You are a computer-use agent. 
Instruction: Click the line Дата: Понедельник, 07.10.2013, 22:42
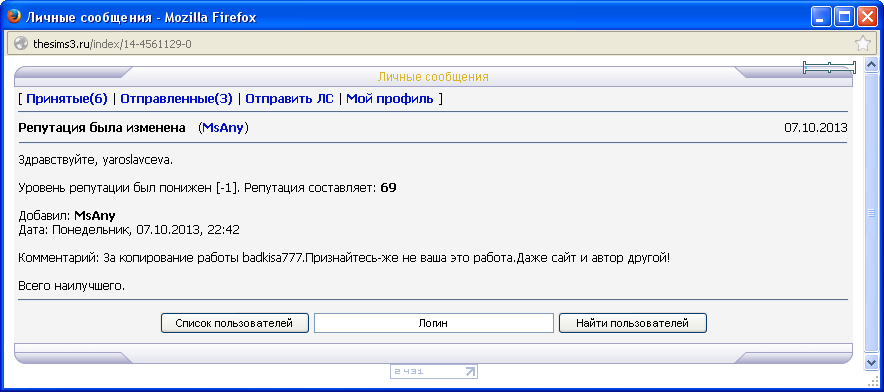tap(129, 230)
